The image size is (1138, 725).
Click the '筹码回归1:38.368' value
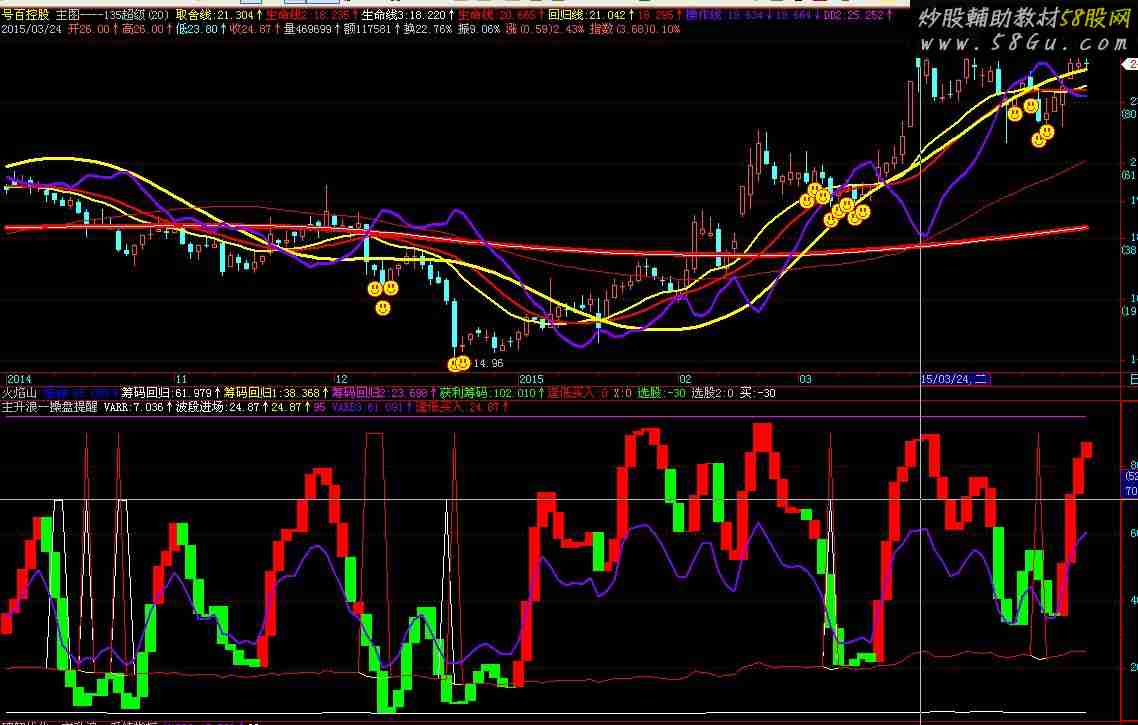tap(271, 393)
